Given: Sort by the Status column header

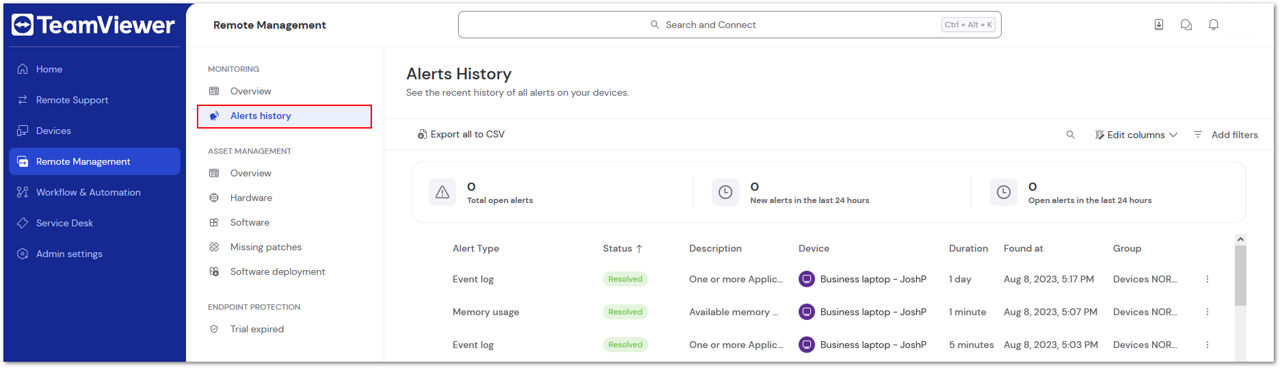Looking at the screenshot, I should coord(623,248).
